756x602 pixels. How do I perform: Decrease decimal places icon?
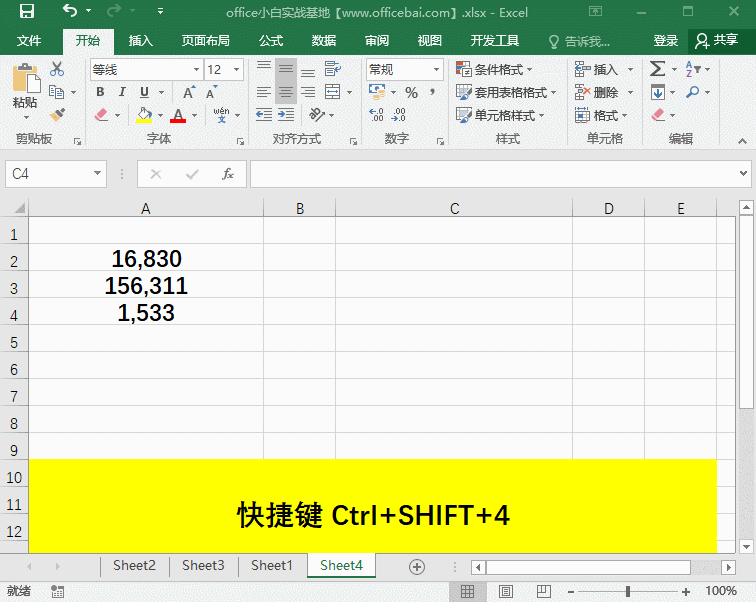click(399, 115)
